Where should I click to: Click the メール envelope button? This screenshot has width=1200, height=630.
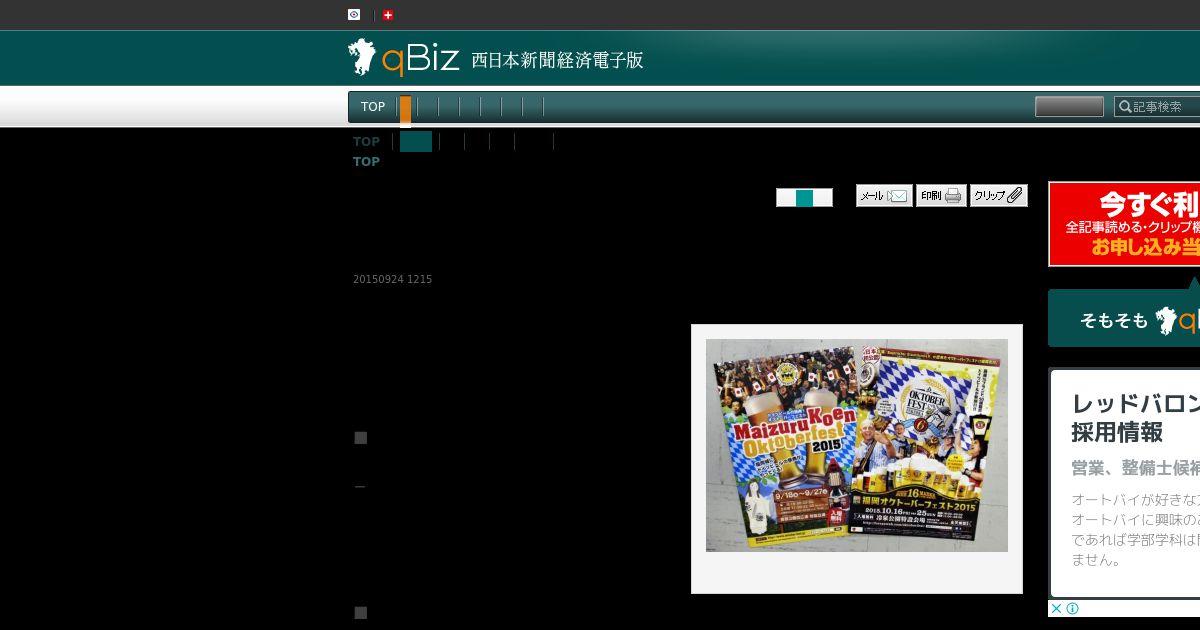[884, 196]
